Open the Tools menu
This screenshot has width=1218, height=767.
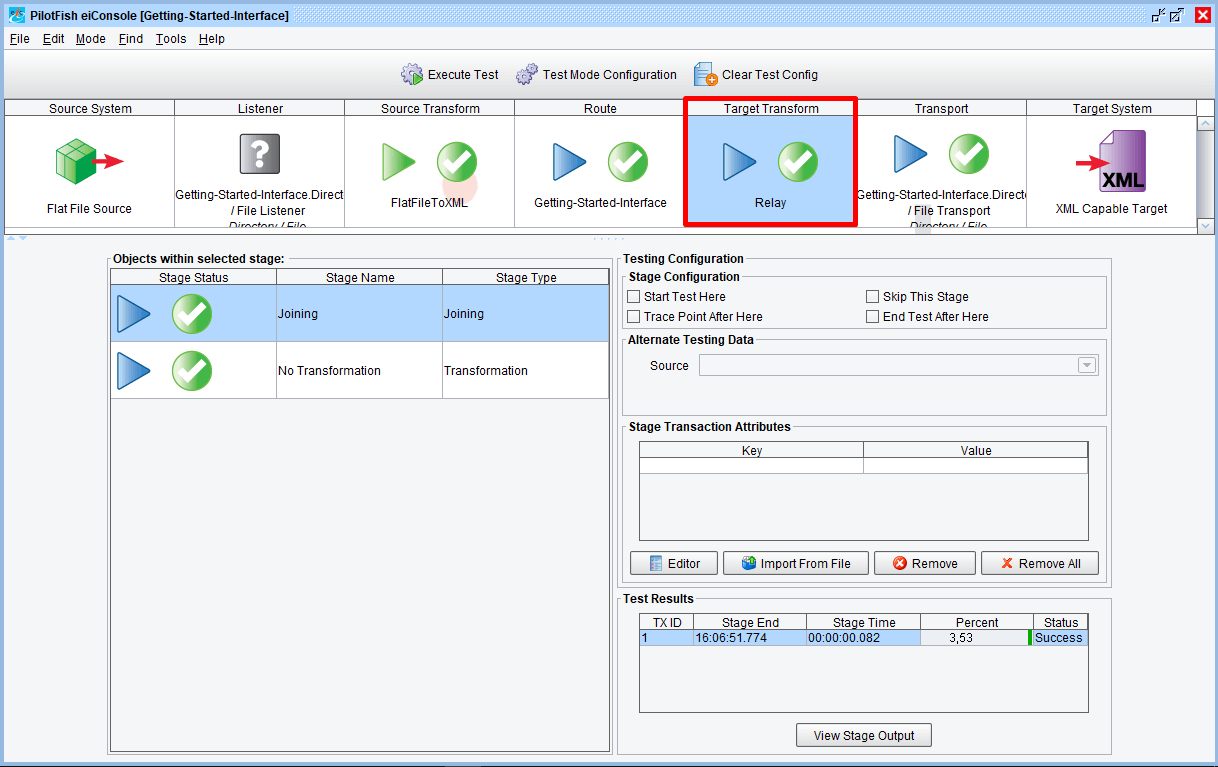point(171,39)
